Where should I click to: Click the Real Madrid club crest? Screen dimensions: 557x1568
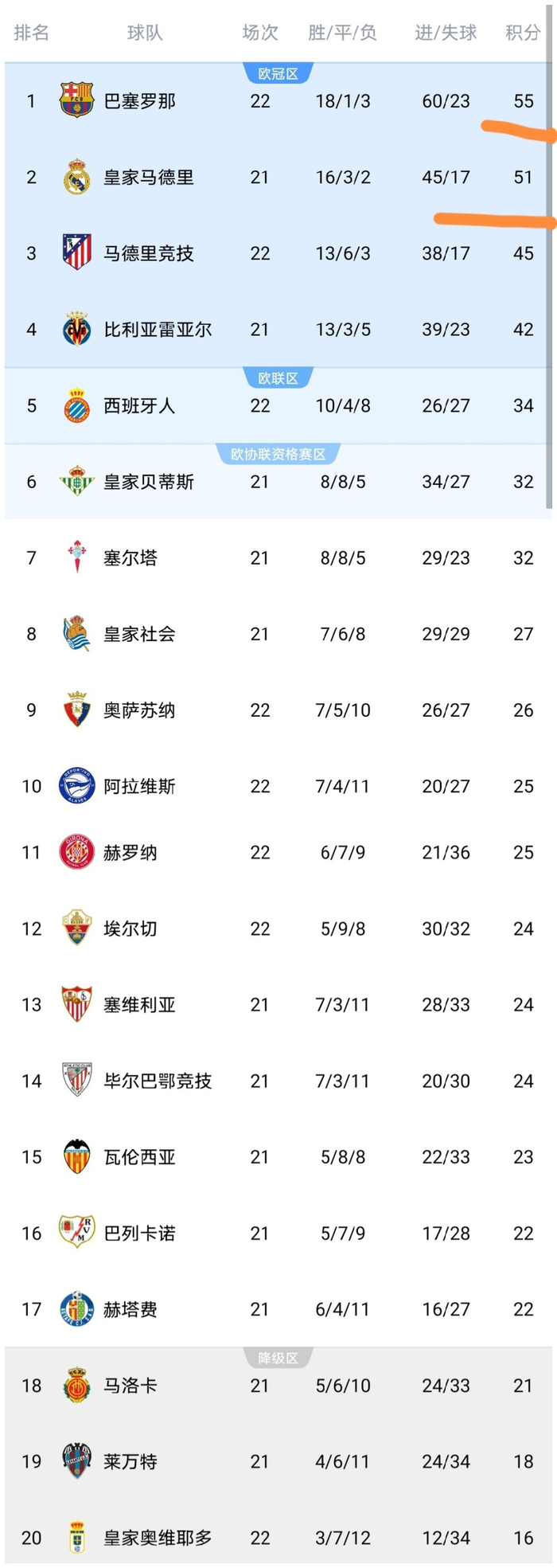click(x=77, y=177)
